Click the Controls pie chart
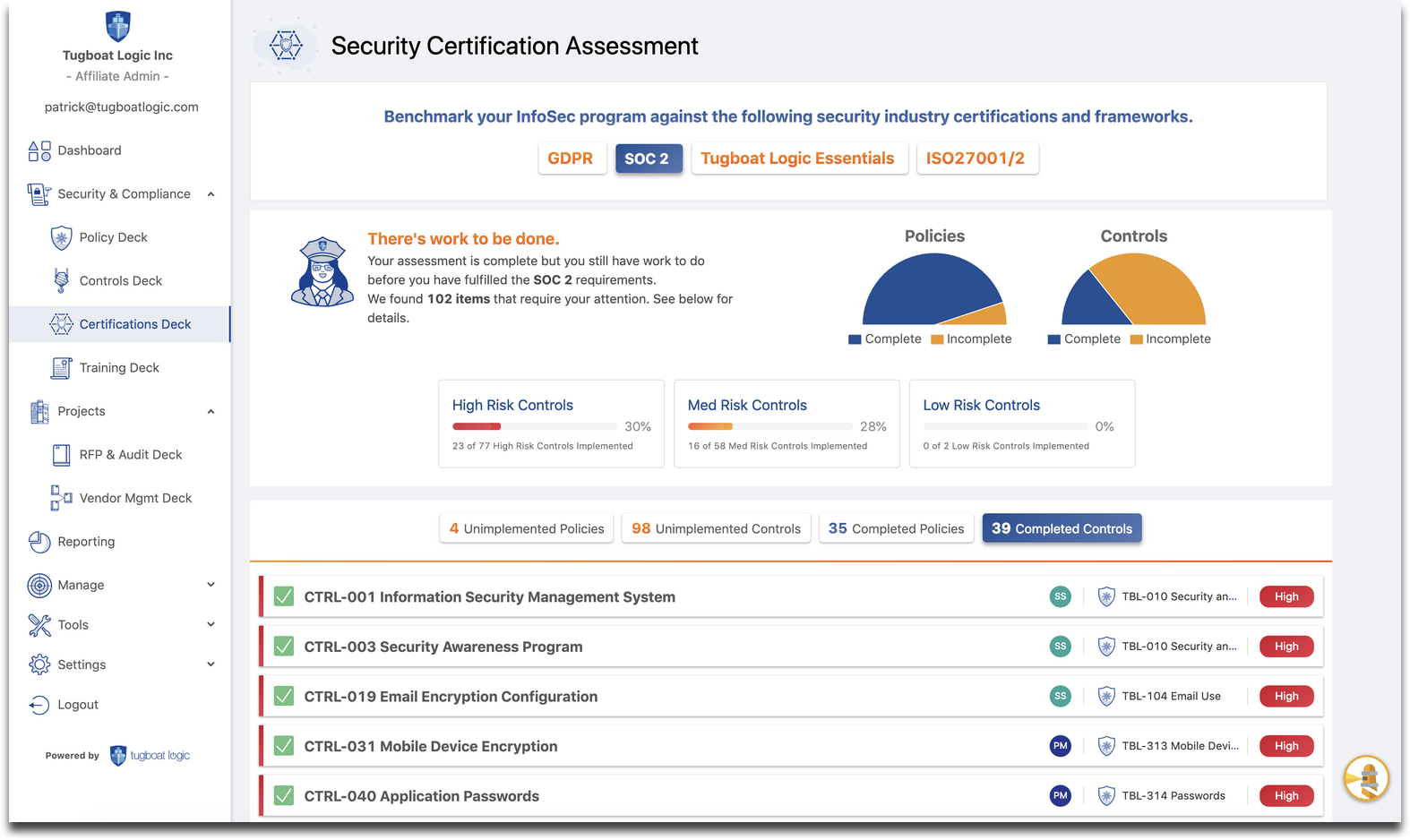The height and width of the screenshot is (840, 1410). (x=1134, y=289)
